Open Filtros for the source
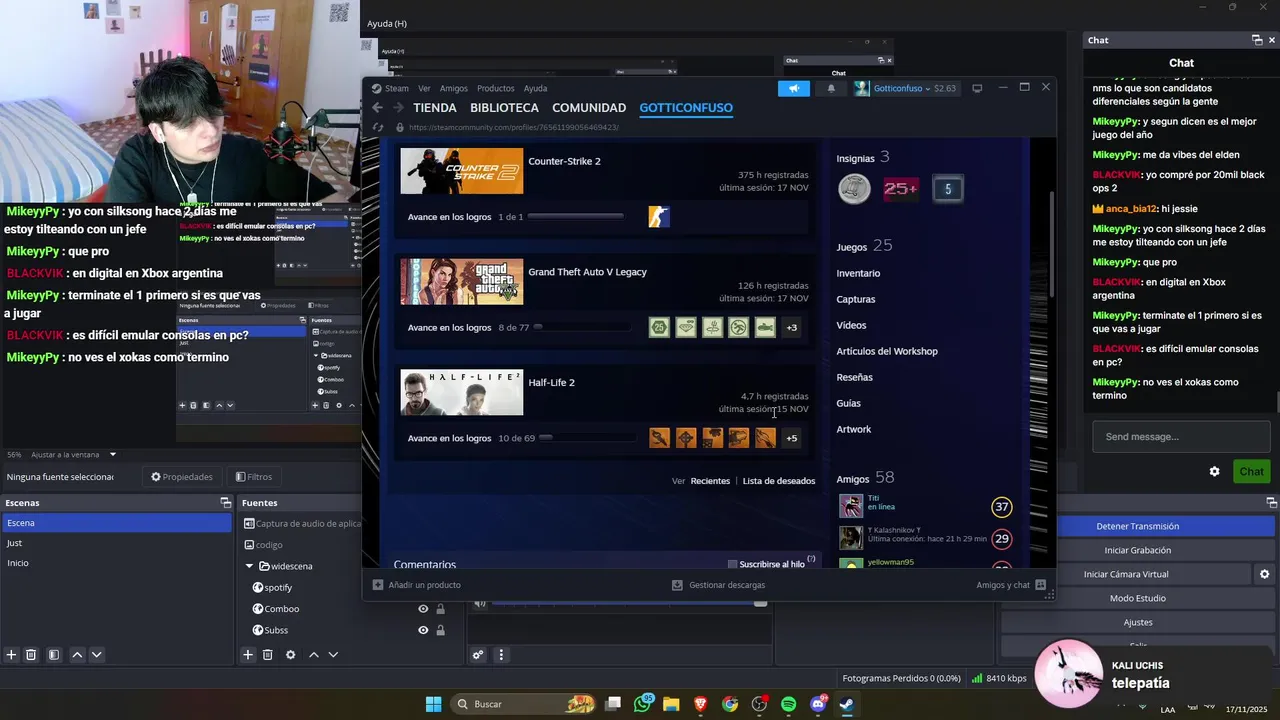 point(254,477)
